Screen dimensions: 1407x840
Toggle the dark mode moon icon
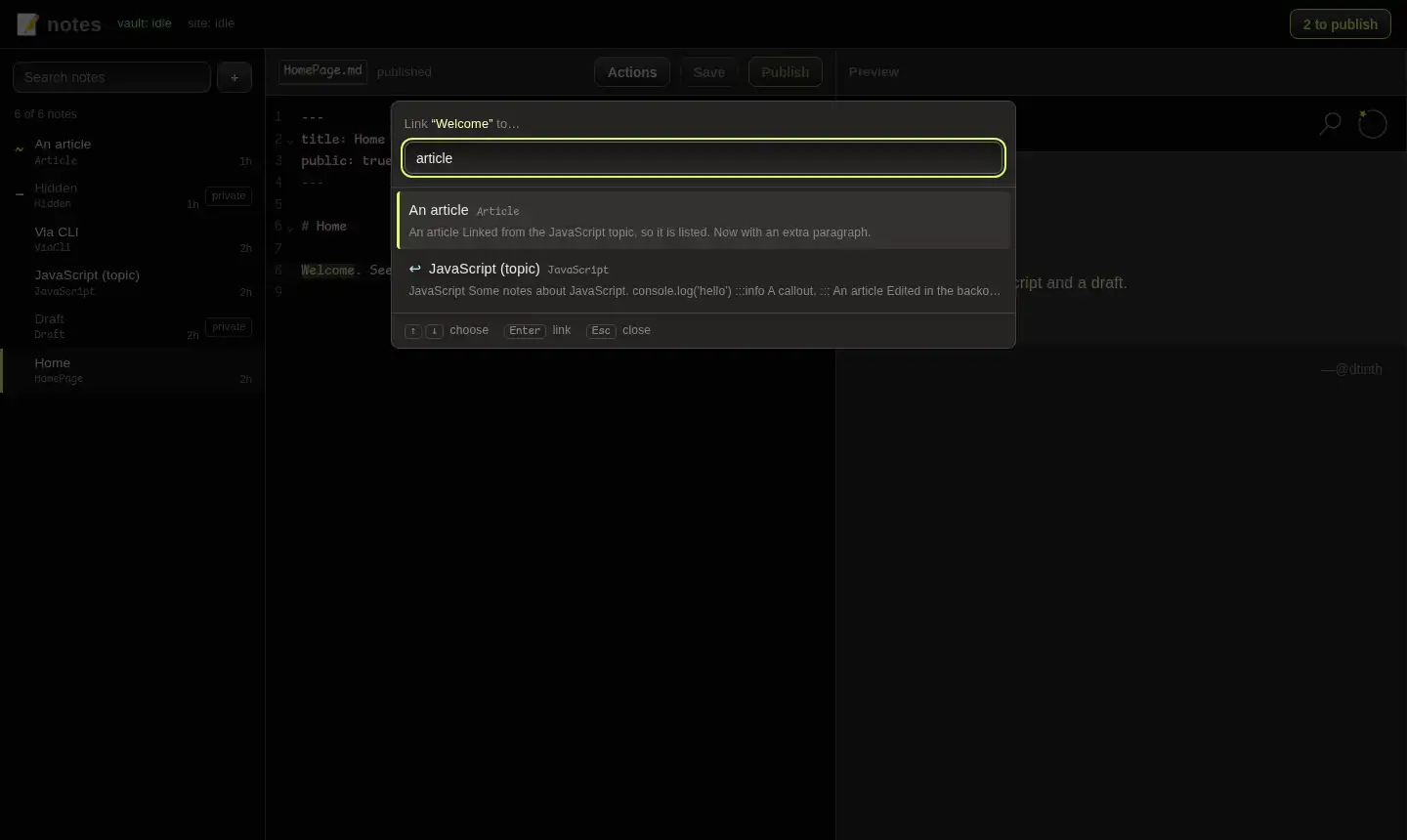coord(1372,124)
